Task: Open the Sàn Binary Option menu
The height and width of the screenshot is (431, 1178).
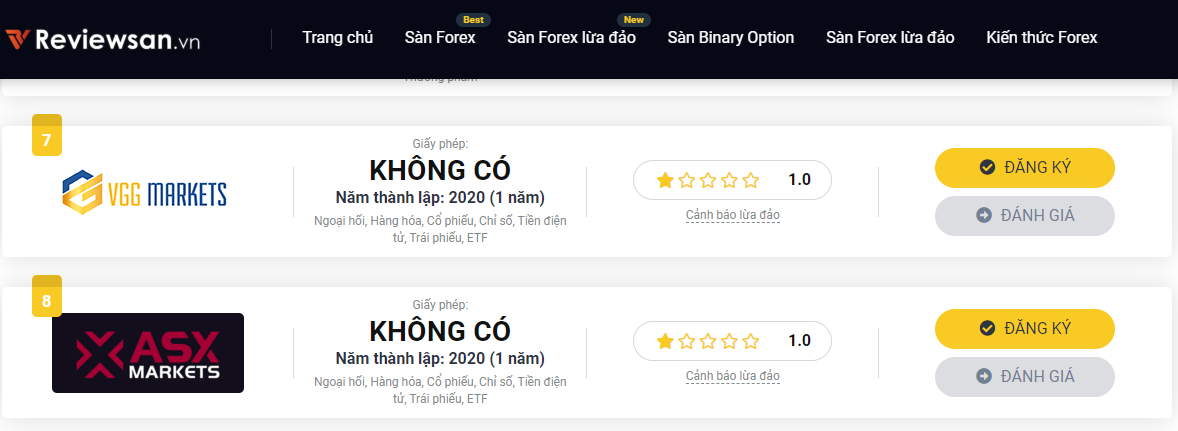Action: (731, 38)
